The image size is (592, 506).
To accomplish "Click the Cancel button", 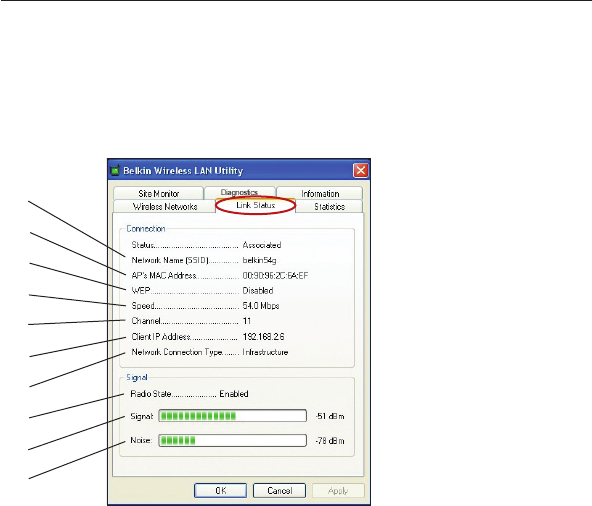I will [279, 491].
